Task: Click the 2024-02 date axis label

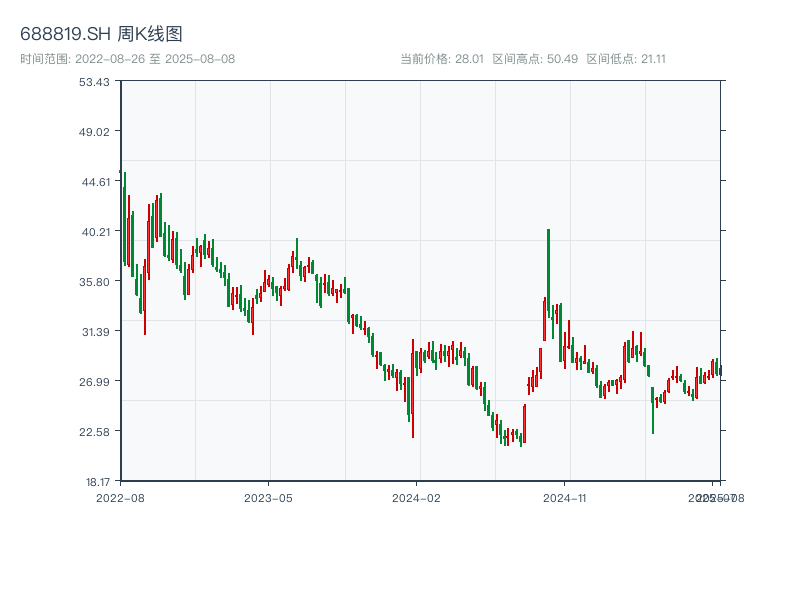Action: [x=417, y=497]
